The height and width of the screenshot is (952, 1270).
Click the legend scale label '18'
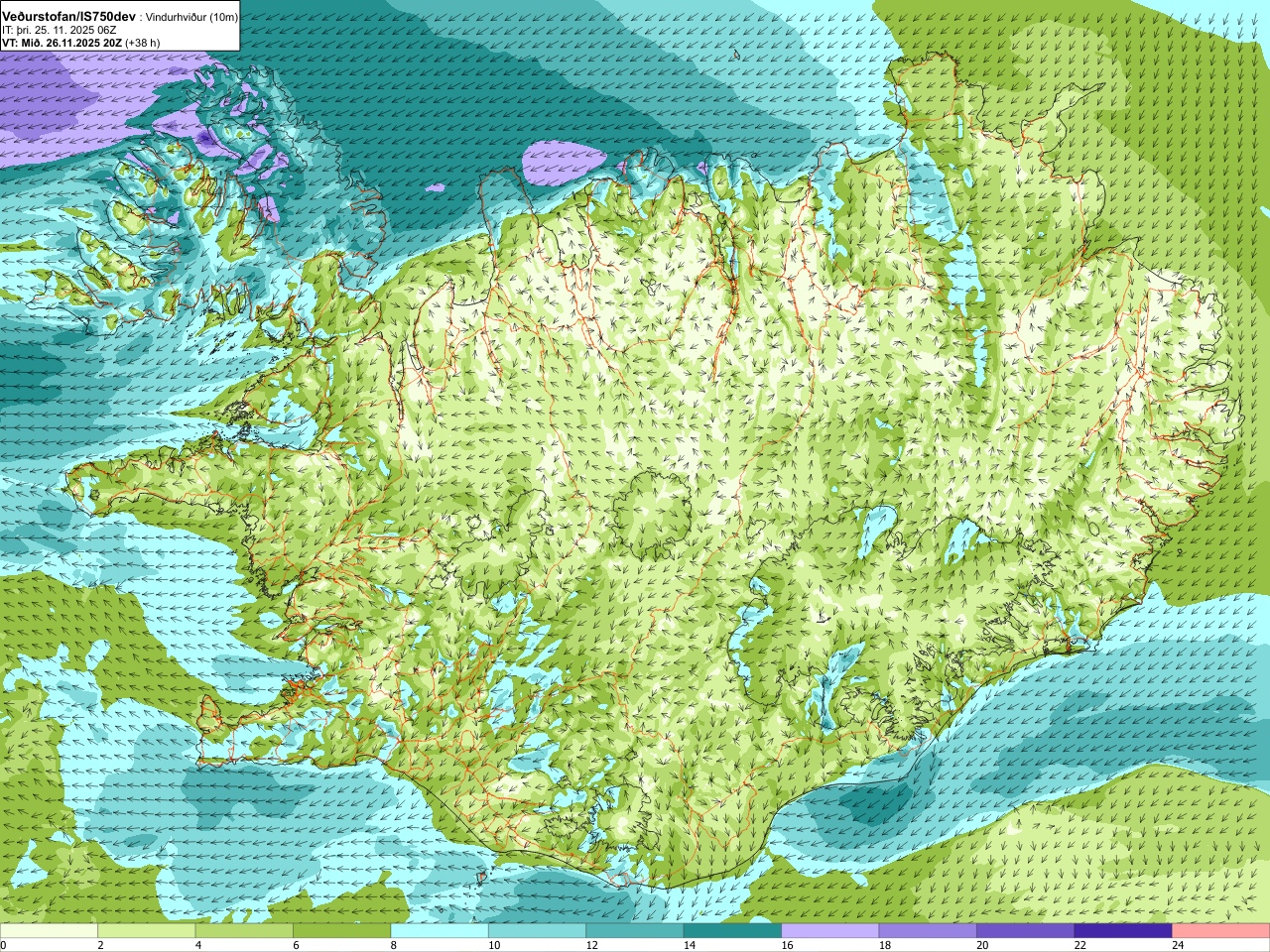click(x=884, y=945)
